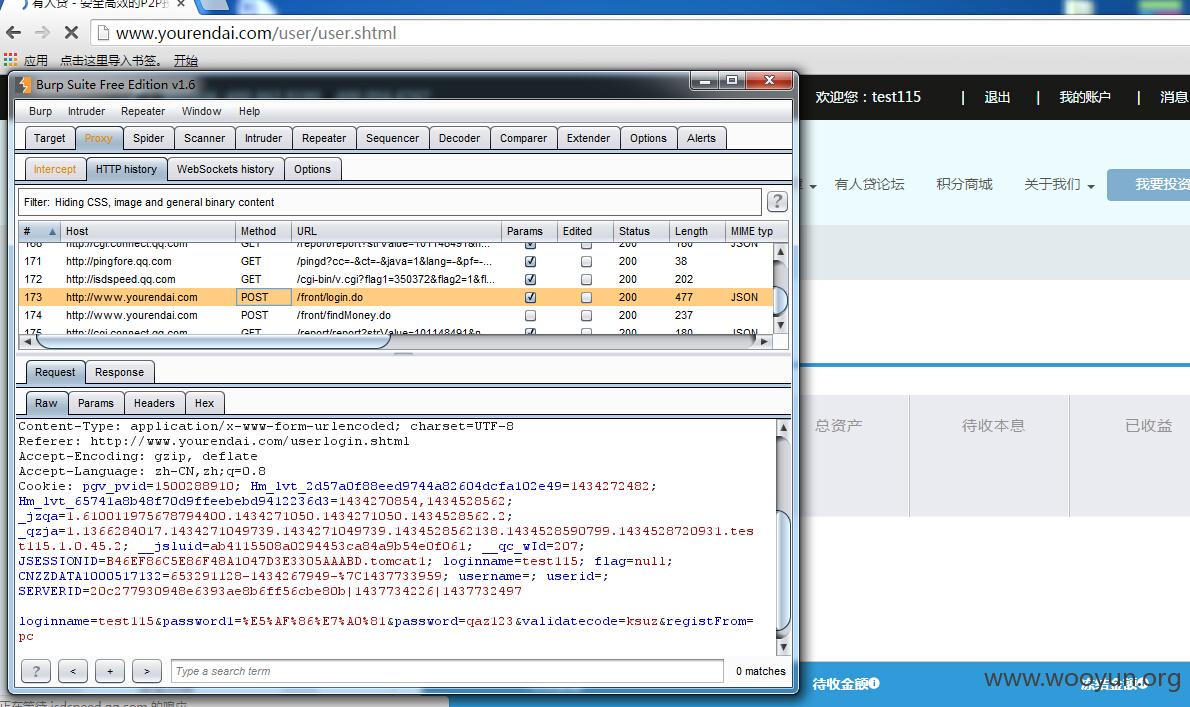The image size is (1190, 707).
Task: Switch to the Target tab
Action: point(49,138)
